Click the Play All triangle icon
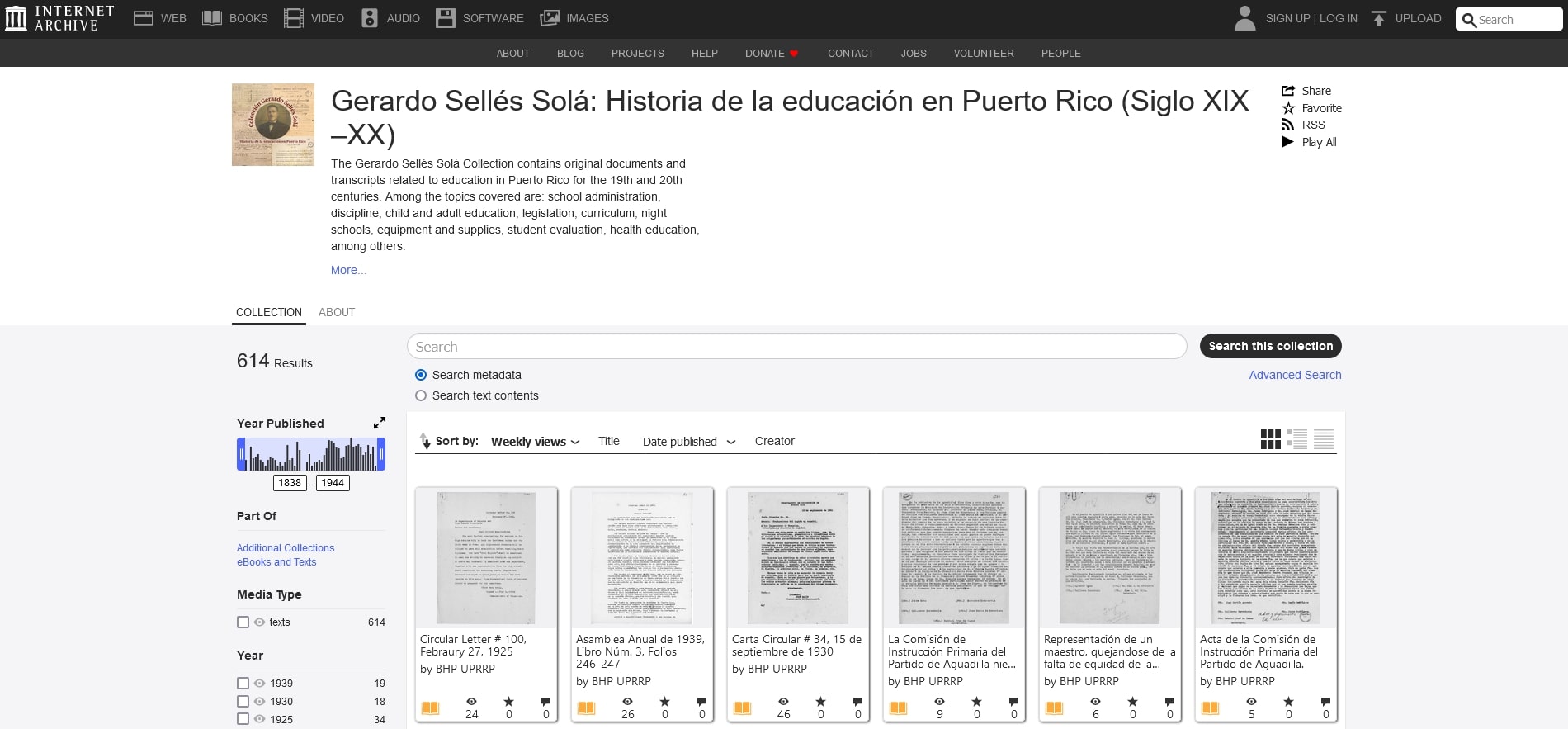The height and width of the screenshot is (729, 1568). (1287, 142)
